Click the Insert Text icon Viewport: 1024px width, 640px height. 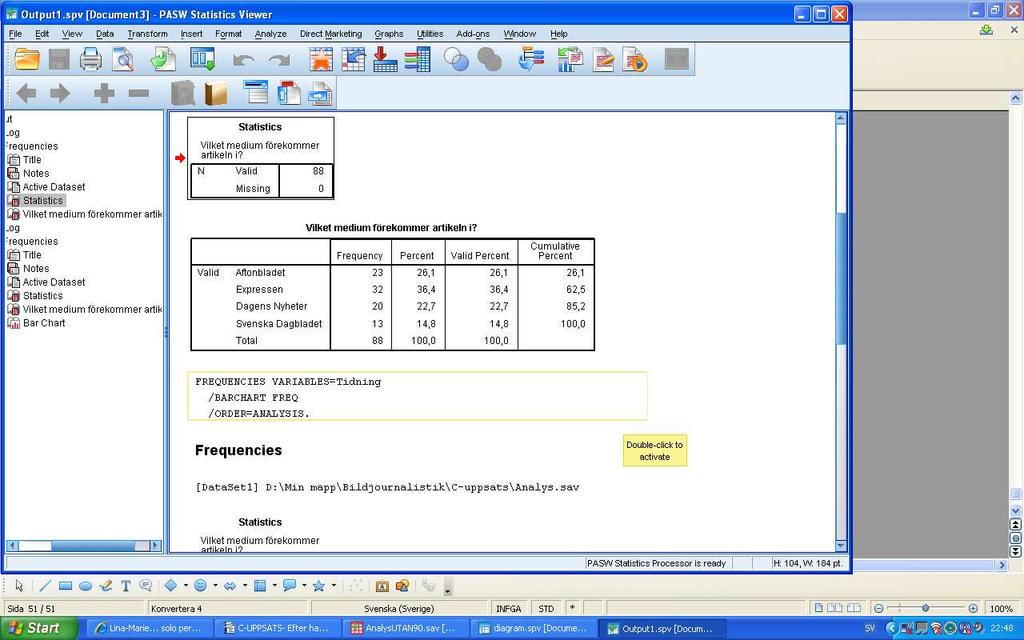pos(321,93)
